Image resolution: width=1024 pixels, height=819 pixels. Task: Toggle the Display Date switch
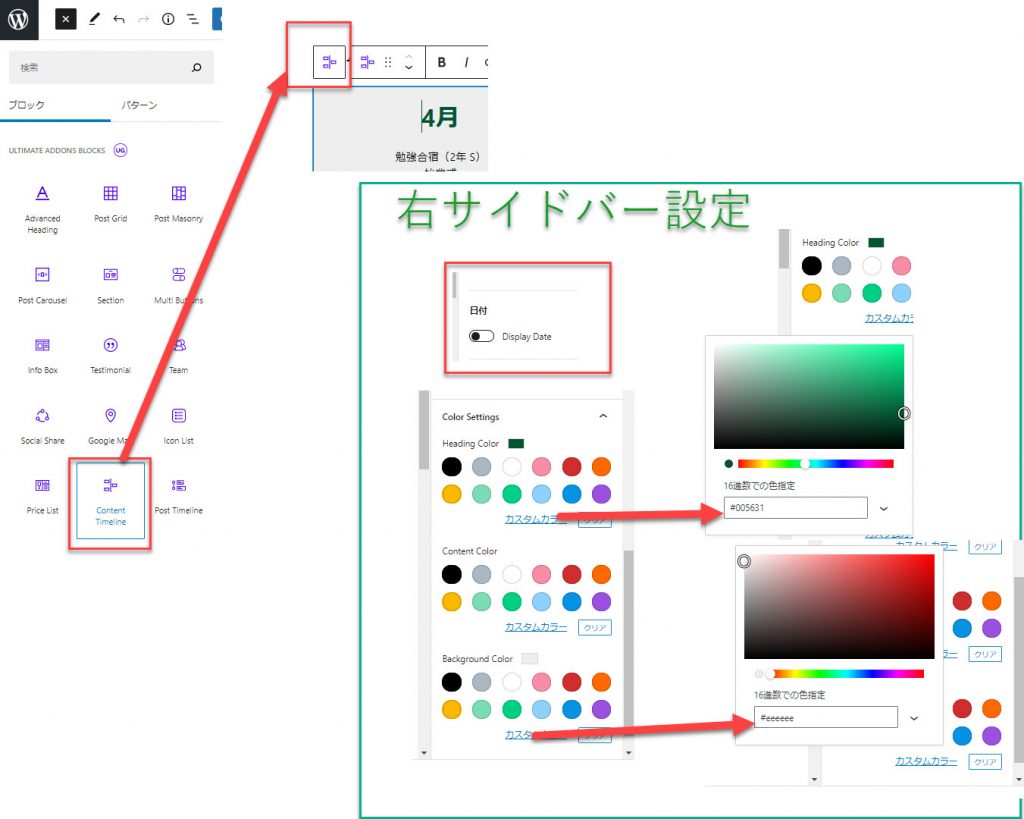(x=481, y=336)
